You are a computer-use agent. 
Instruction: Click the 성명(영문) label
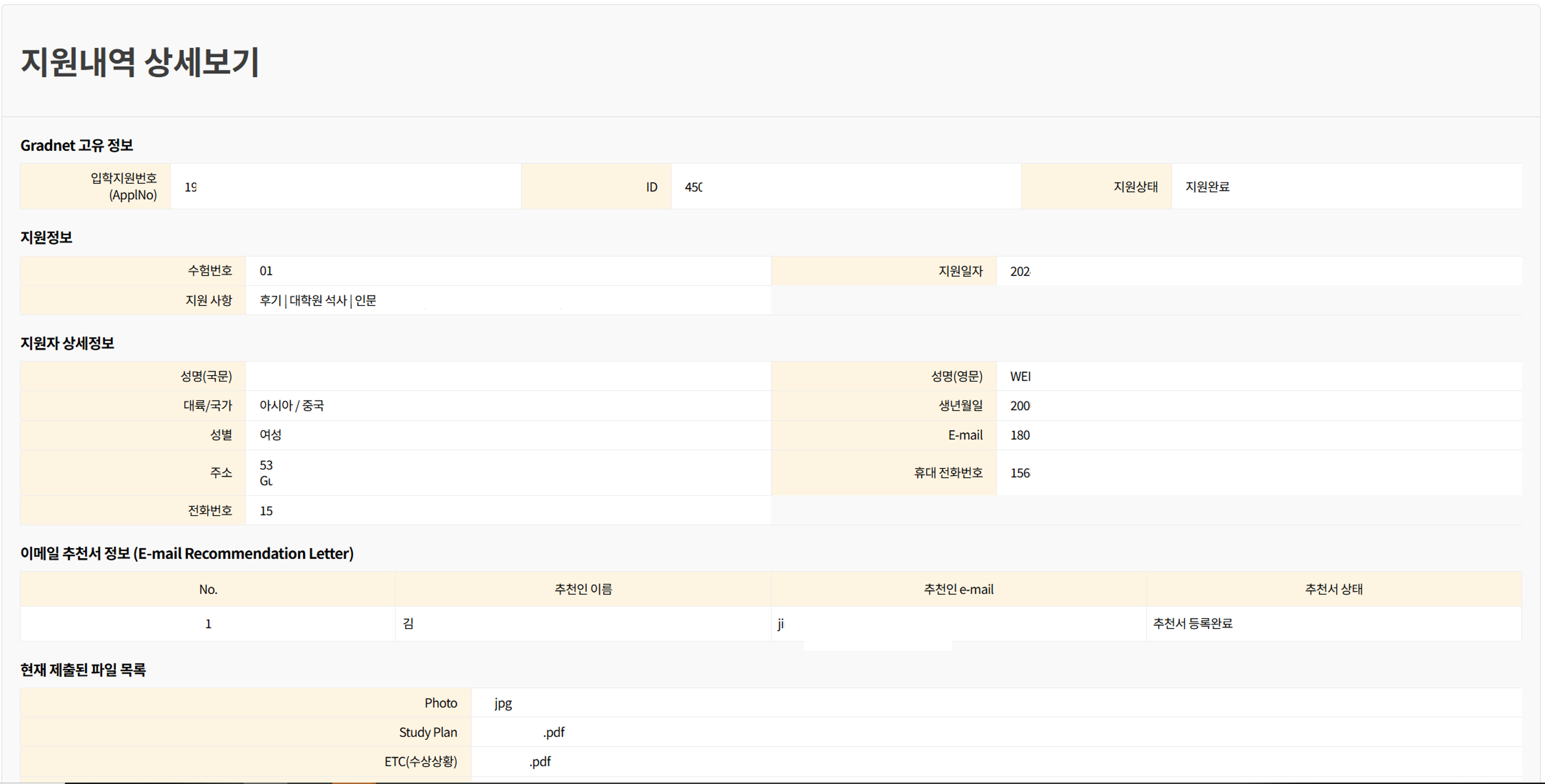tap(956, 376)
